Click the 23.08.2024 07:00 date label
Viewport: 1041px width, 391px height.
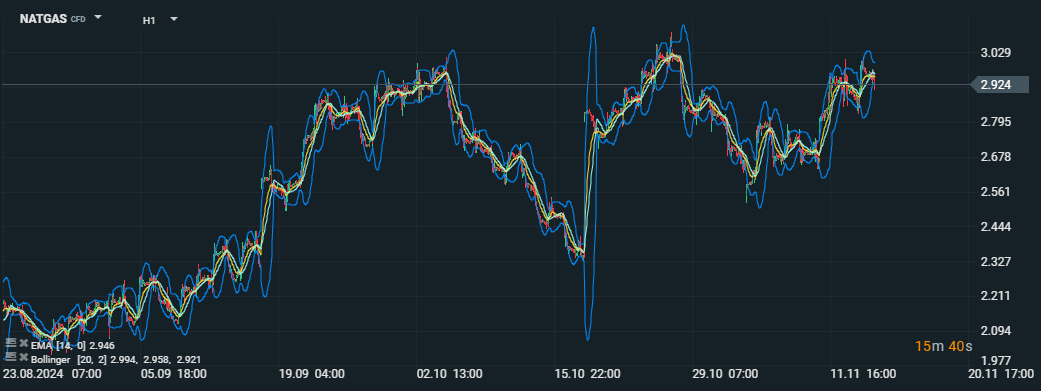pyautogui.click(x=51, y=374)
